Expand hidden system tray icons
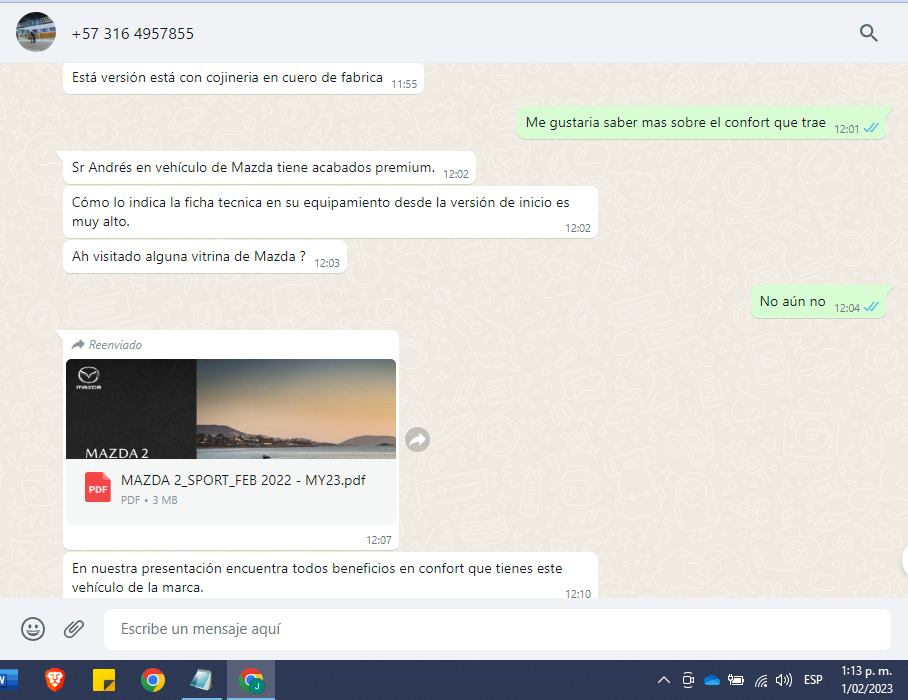Viewport: 908px width, 700px height. click(x=663, y=680)
